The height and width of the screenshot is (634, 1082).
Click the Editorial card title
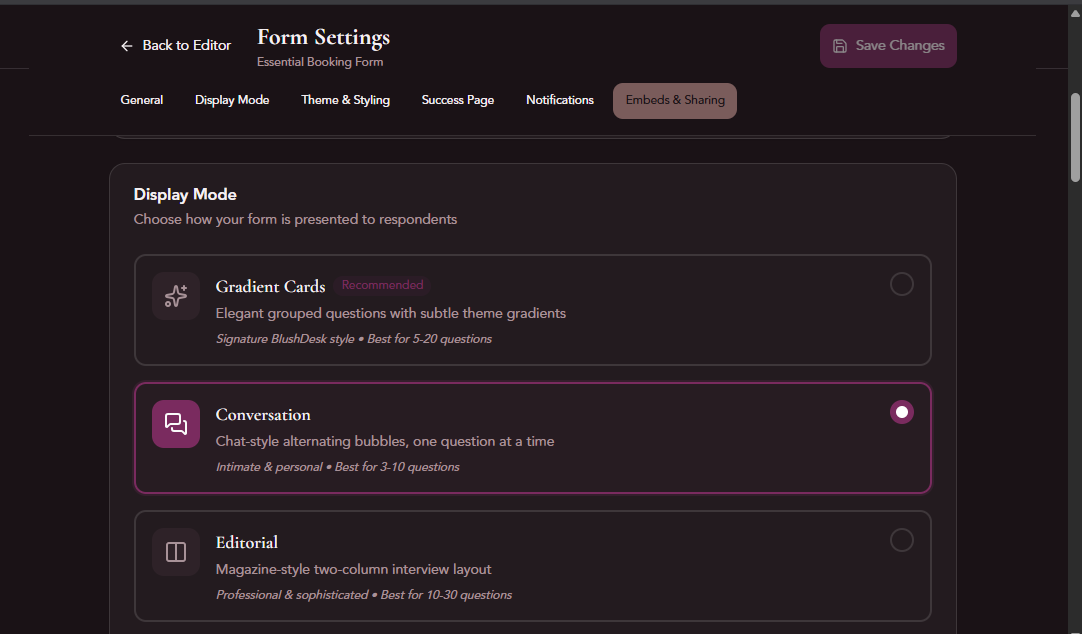247,543
